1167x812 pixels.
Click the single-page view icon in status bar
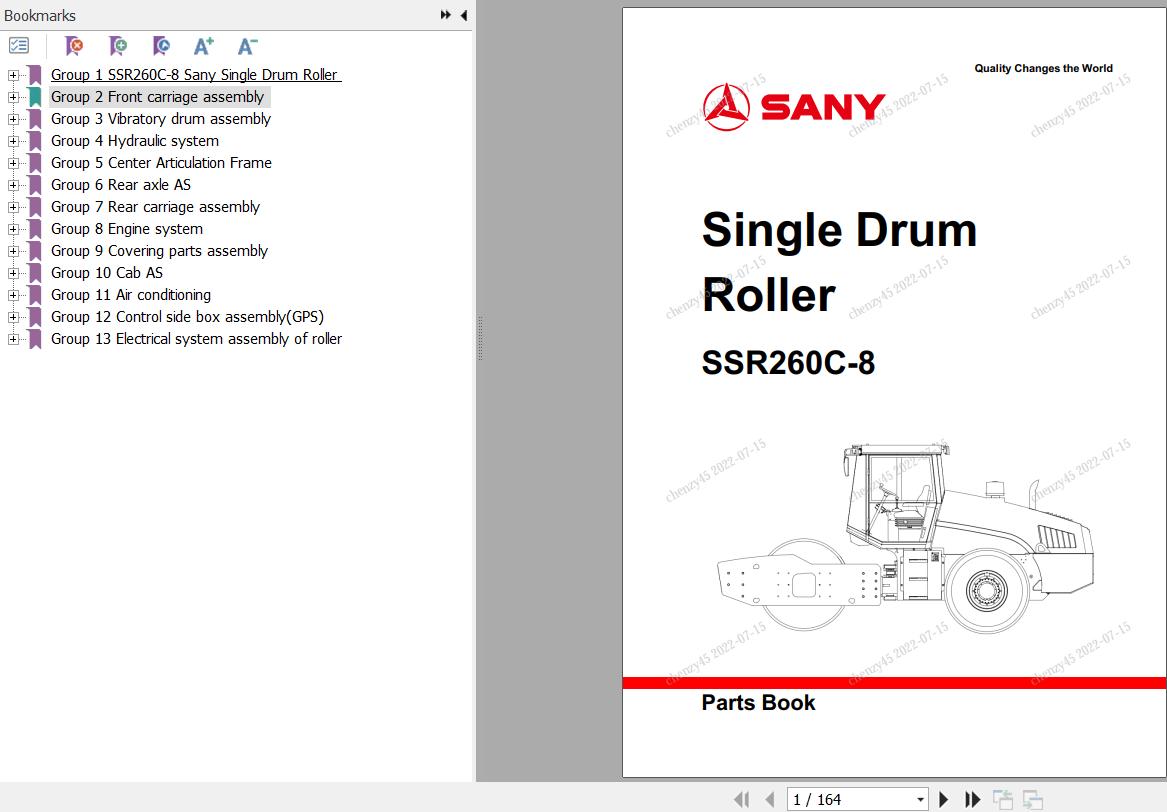1003,799
